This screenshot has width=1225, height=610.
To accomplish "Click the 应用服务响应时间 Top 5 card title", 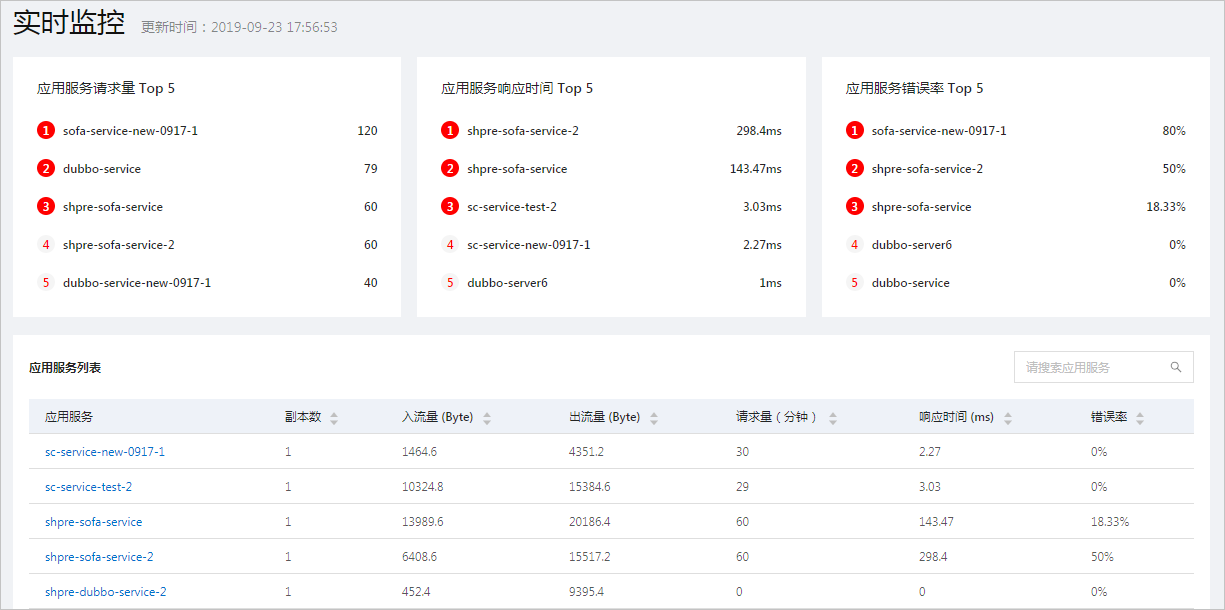I will point(517,88).
